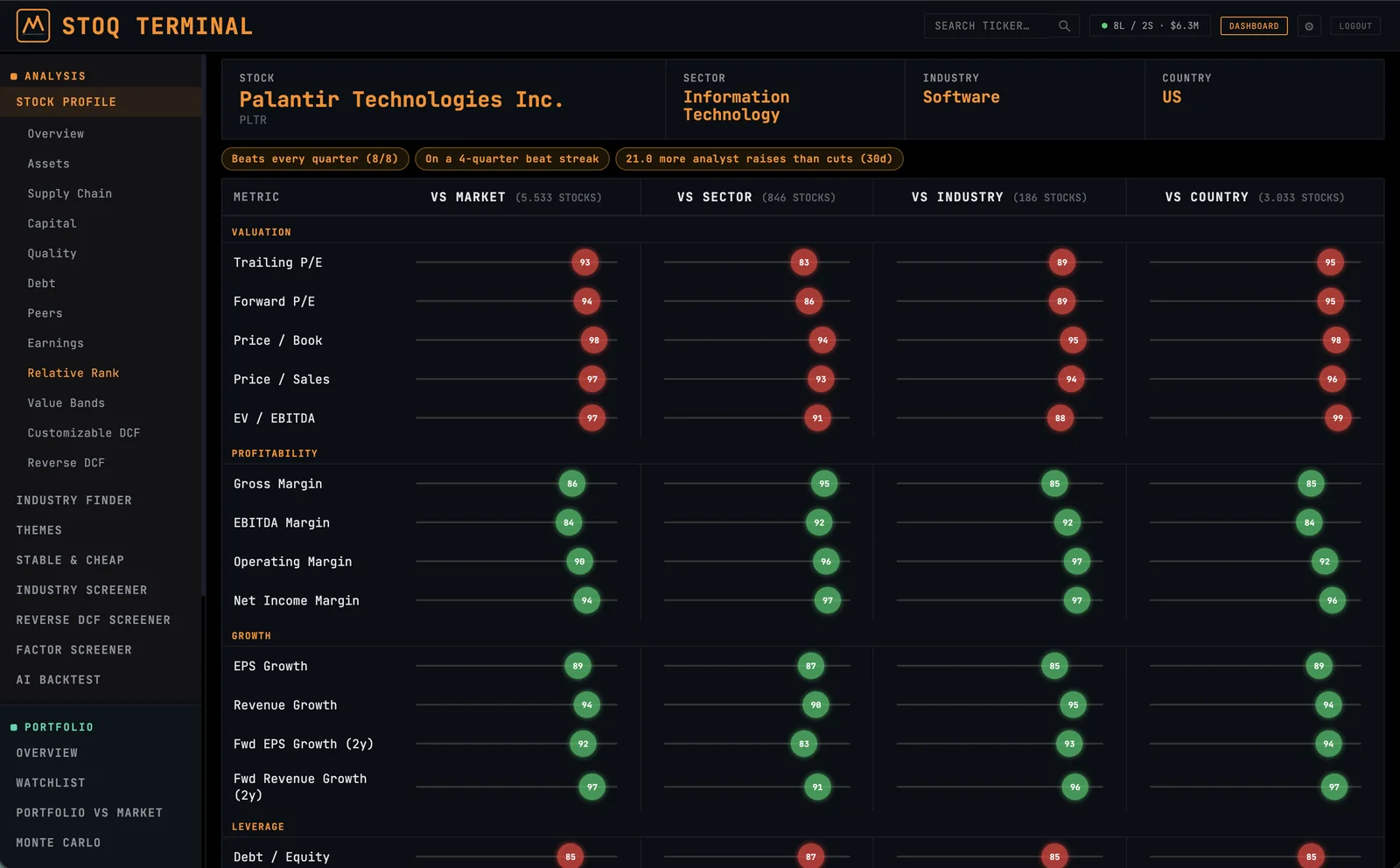Open Customizable DCF page
This screenshot has width=1400, height=868.
click(84, 433)
